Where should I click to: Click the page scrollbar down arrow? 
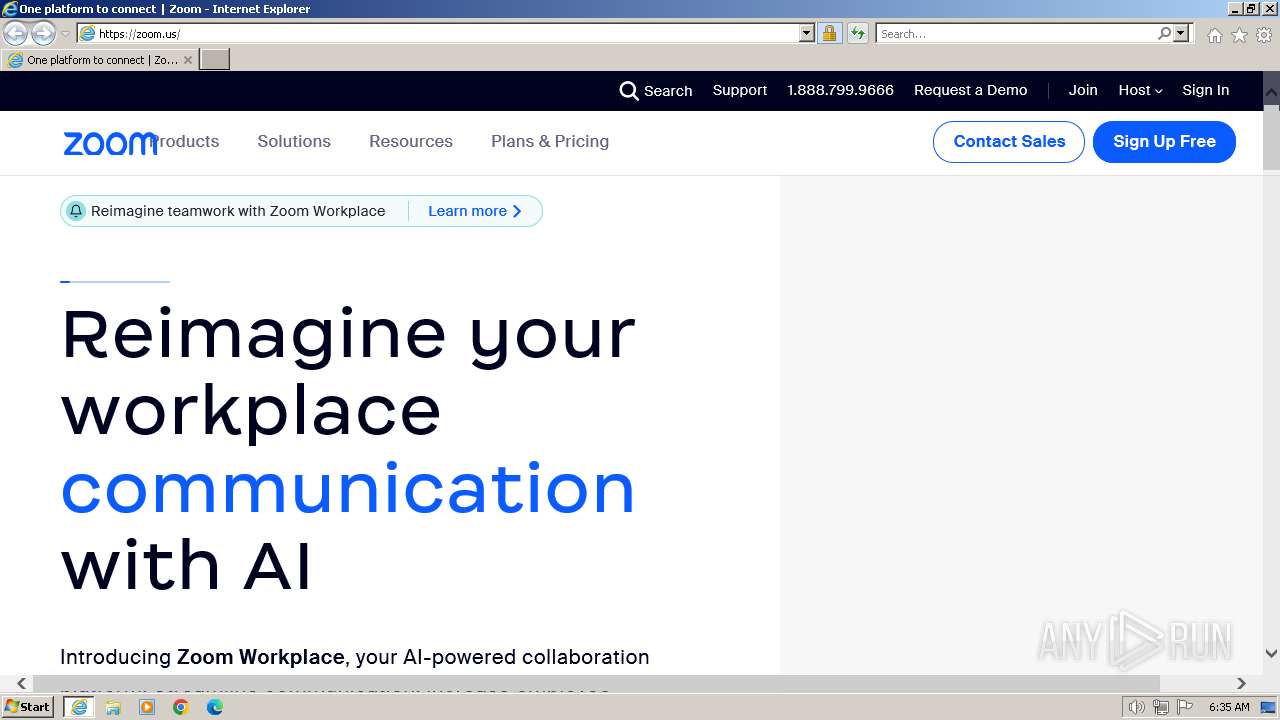coord(1271,653)
